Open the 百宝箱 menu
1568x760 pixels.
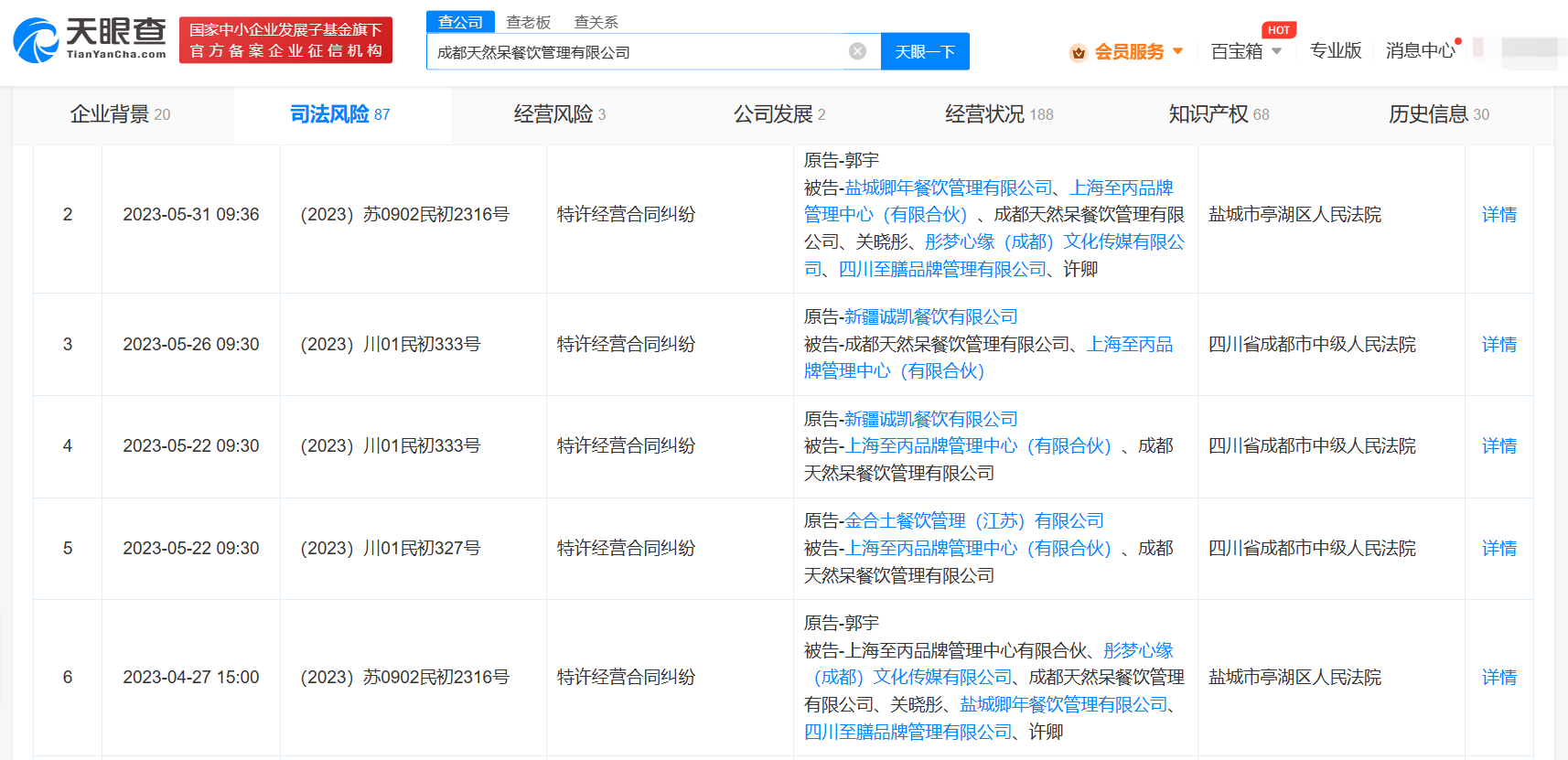point(1237,51)
